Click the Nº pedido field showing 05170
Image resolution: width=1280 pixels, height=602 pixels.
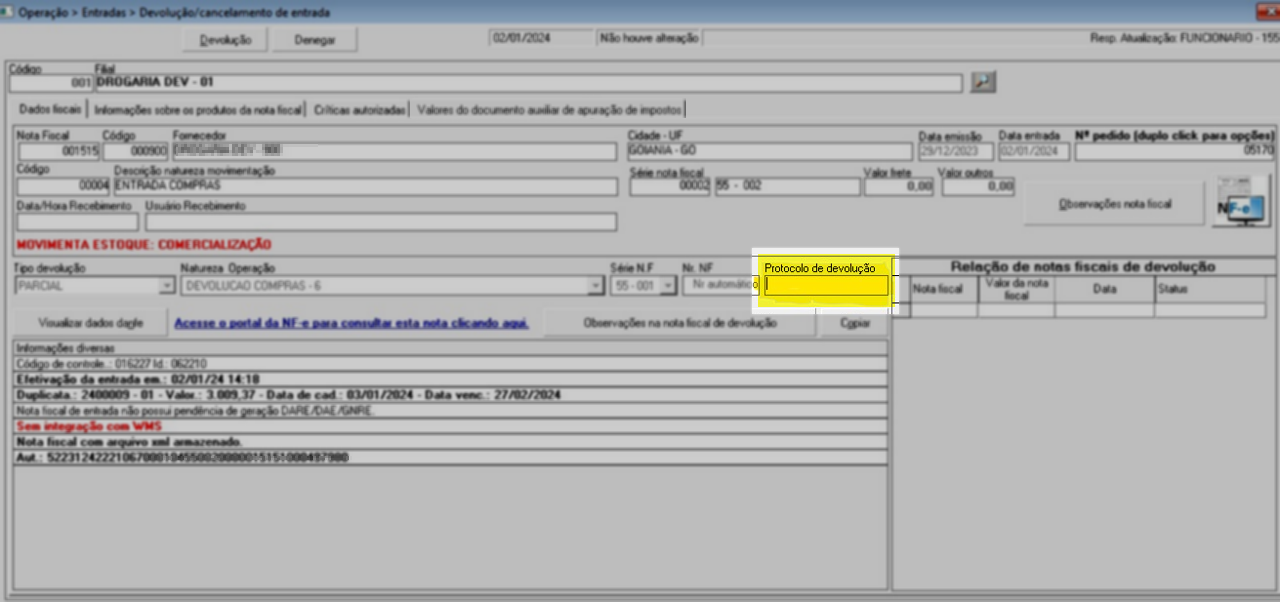click(1174, 151)
